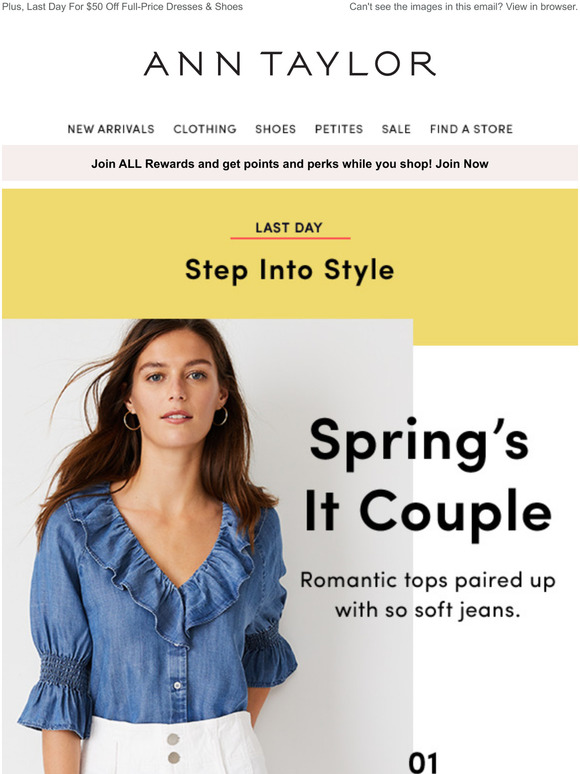The width and height of the screenshot is (580, 774).
Task: Select Find a Store link
Action: tap(471, 129)
